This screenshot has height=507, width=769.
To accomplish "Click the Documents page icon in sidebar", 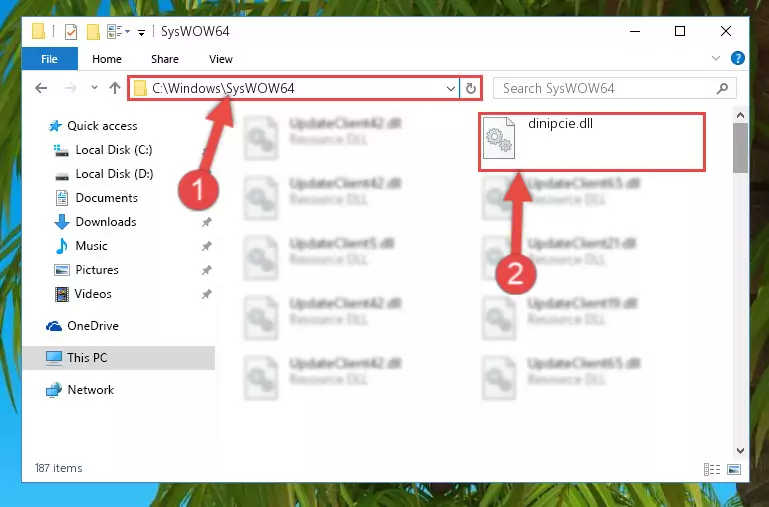I will click(62, 198).
